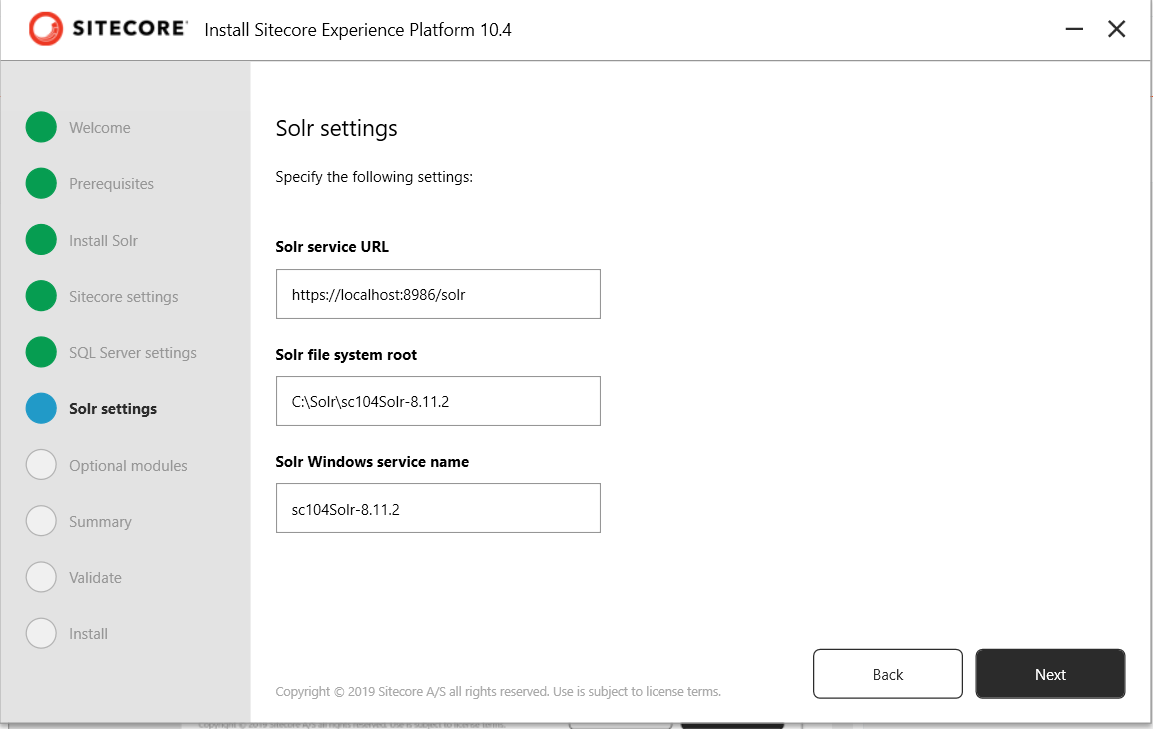
Task: Select the Summary step label
Action: (x=100, y=522)
